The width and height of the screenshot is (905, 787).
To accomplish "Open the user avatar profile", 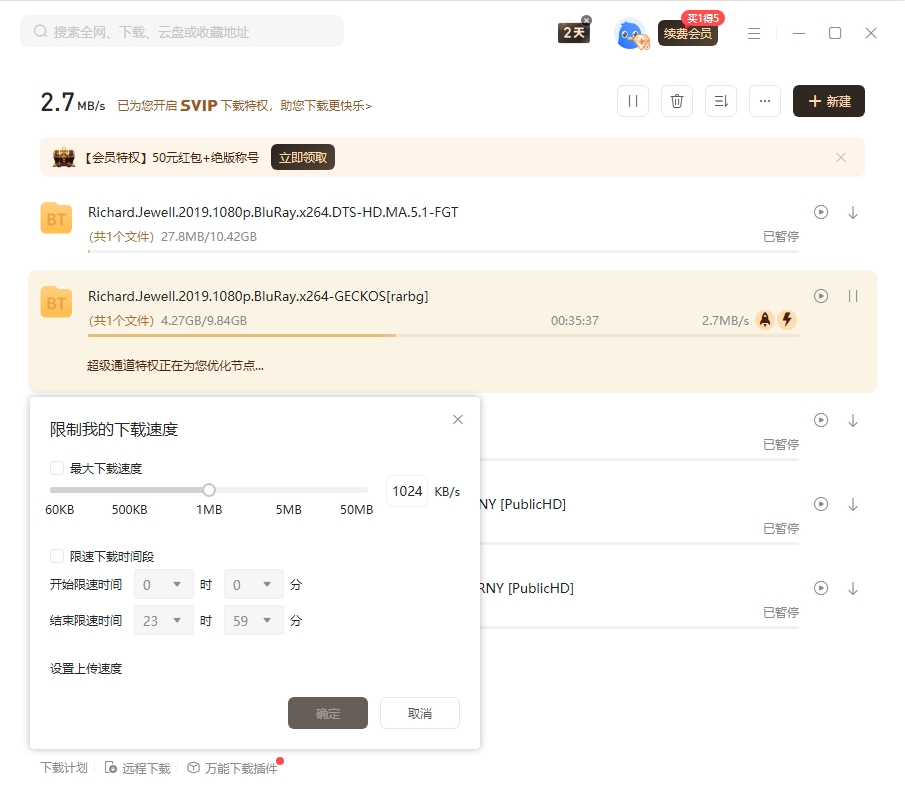I will (x=631, y=33).
